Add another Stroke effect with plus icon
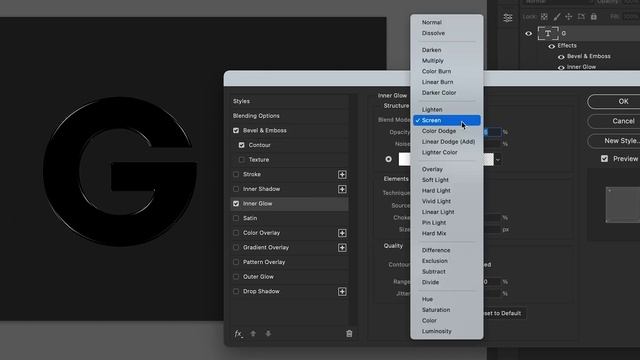 342,175
